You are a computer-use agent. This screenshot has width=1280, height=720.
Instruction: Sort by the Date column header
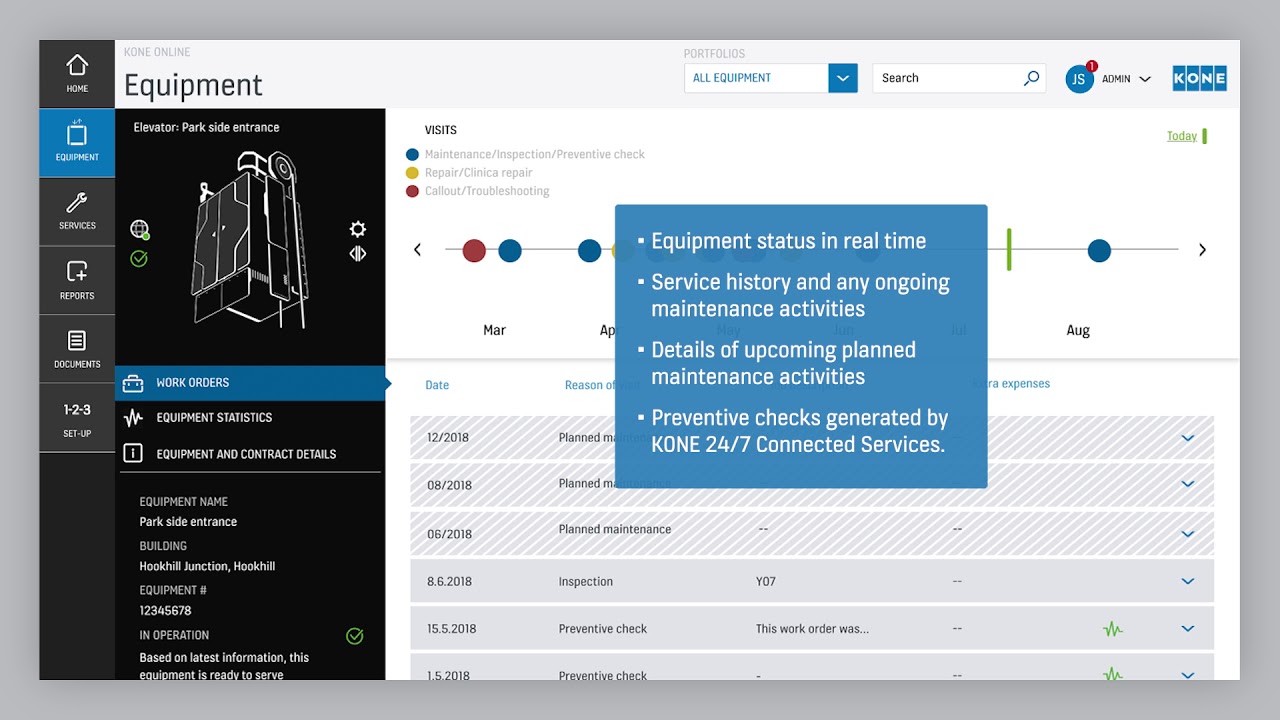click(x=437, y=385)
